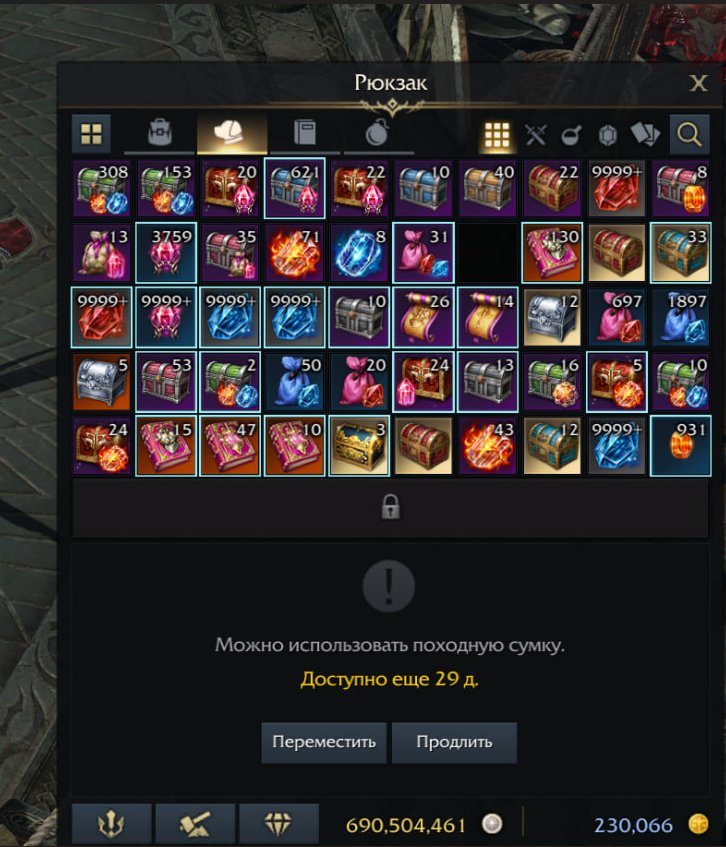
Task: Switch to the all-items grid filter
Action: click(497, 135)
